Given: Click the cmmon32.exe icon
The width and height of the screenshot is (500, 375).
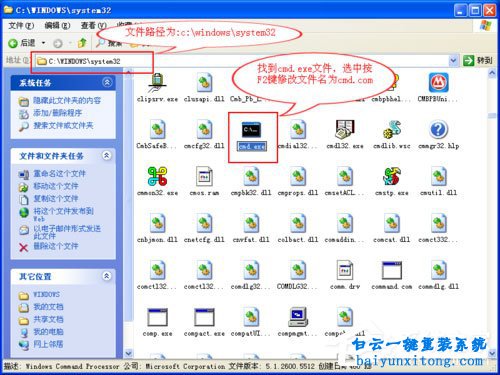Looking at the screenshot, I should (157, 176).
